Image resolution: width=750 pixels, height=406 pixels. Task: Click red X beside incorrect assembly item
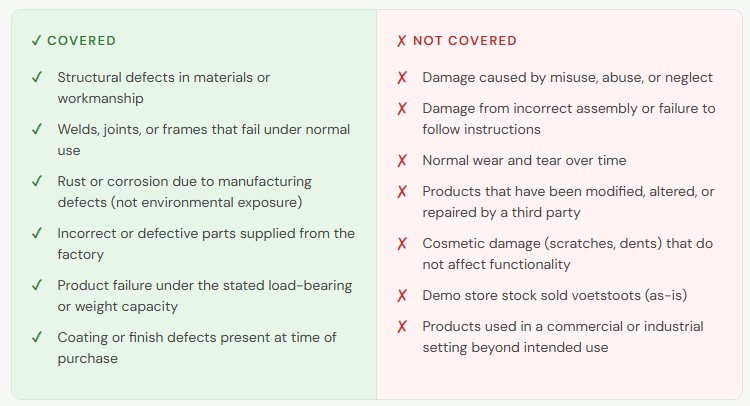402,108
